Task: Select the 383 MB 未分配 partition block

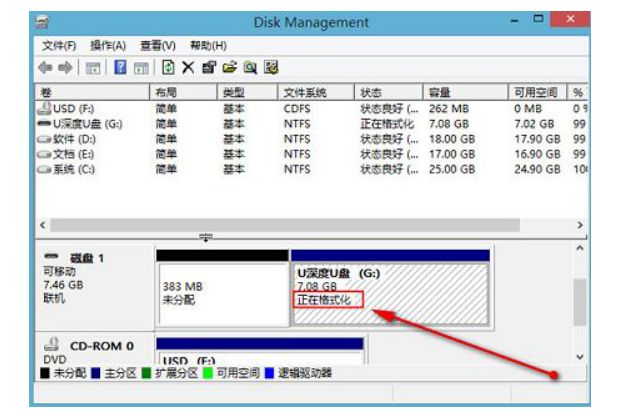Action: (222, 294)
